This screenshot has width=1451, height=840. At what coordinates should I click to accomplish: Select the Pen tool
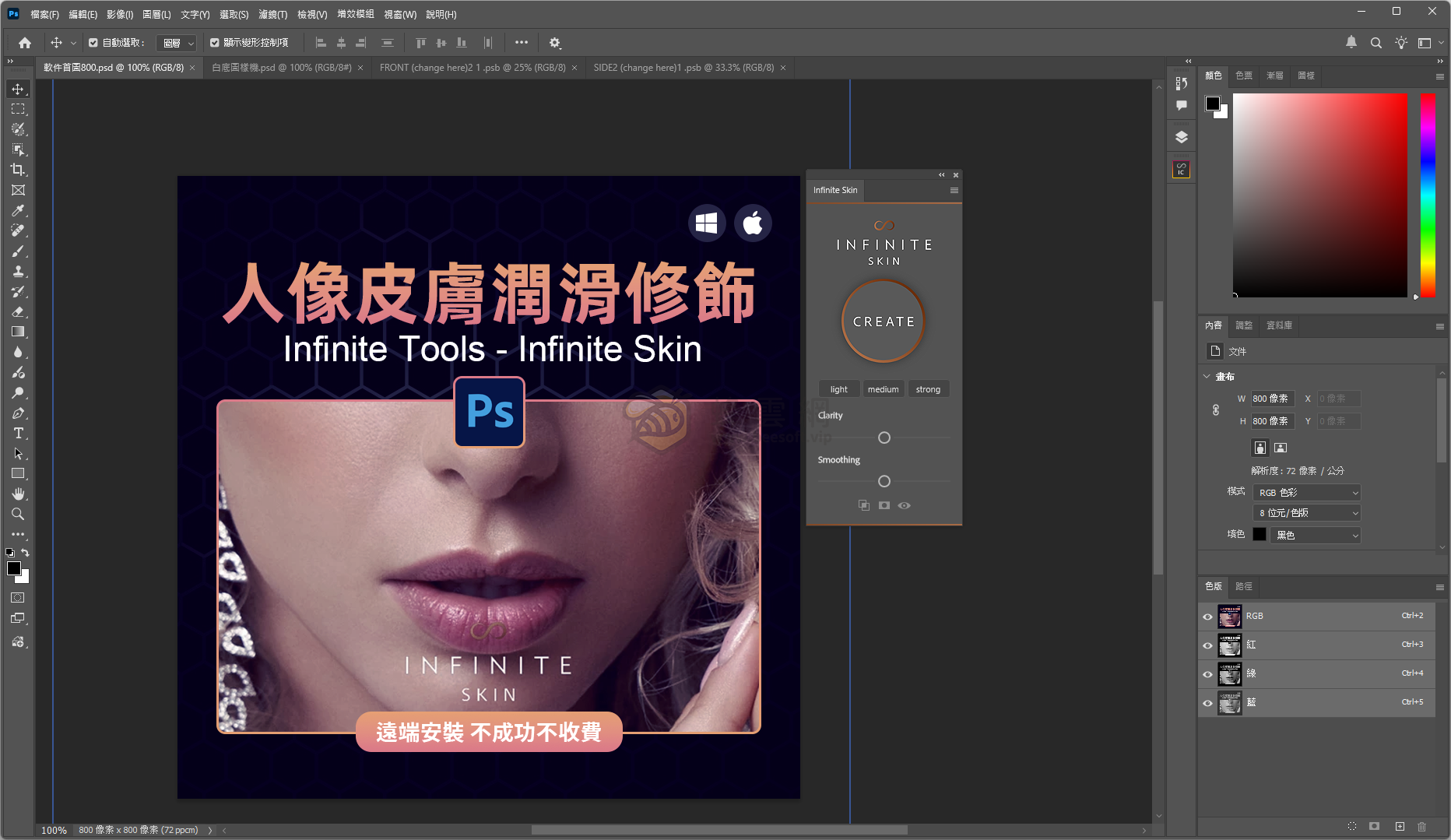(18, 413)
